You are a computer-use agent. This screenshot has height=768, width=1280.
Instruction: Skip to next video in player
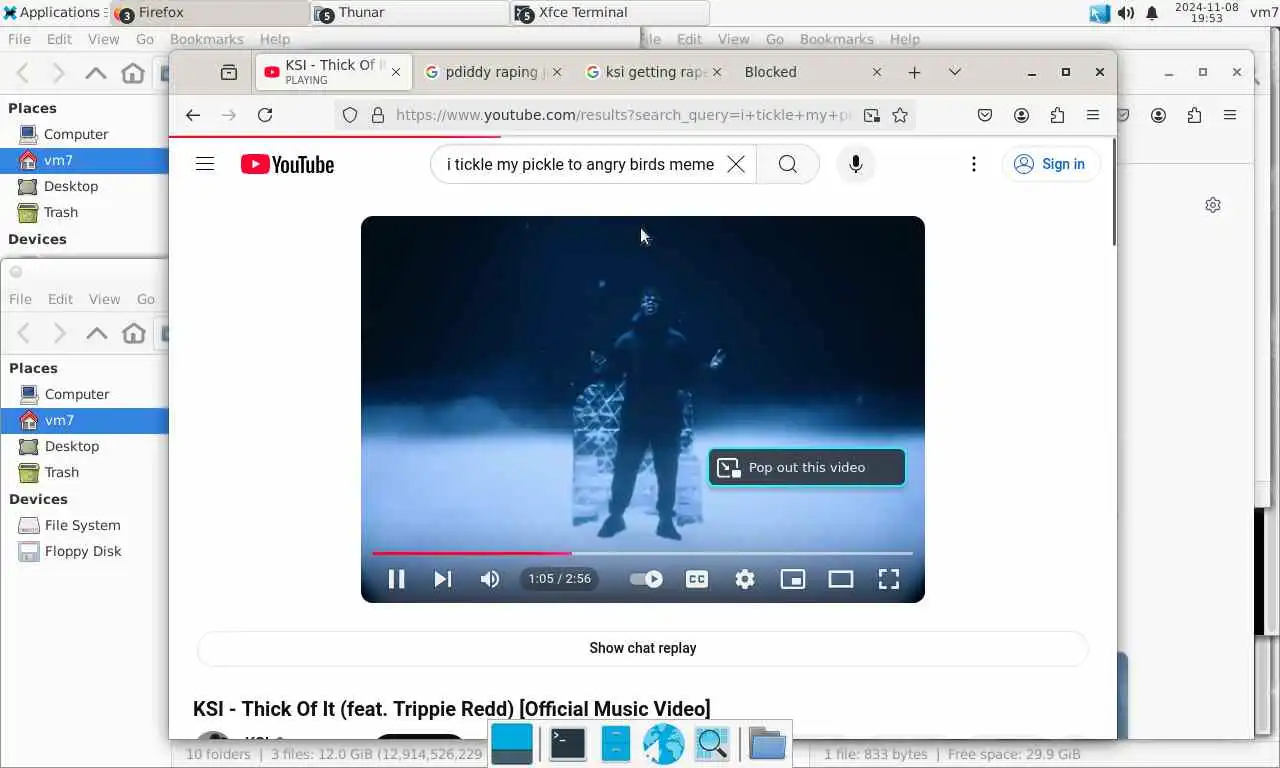[x=443, y=579]
